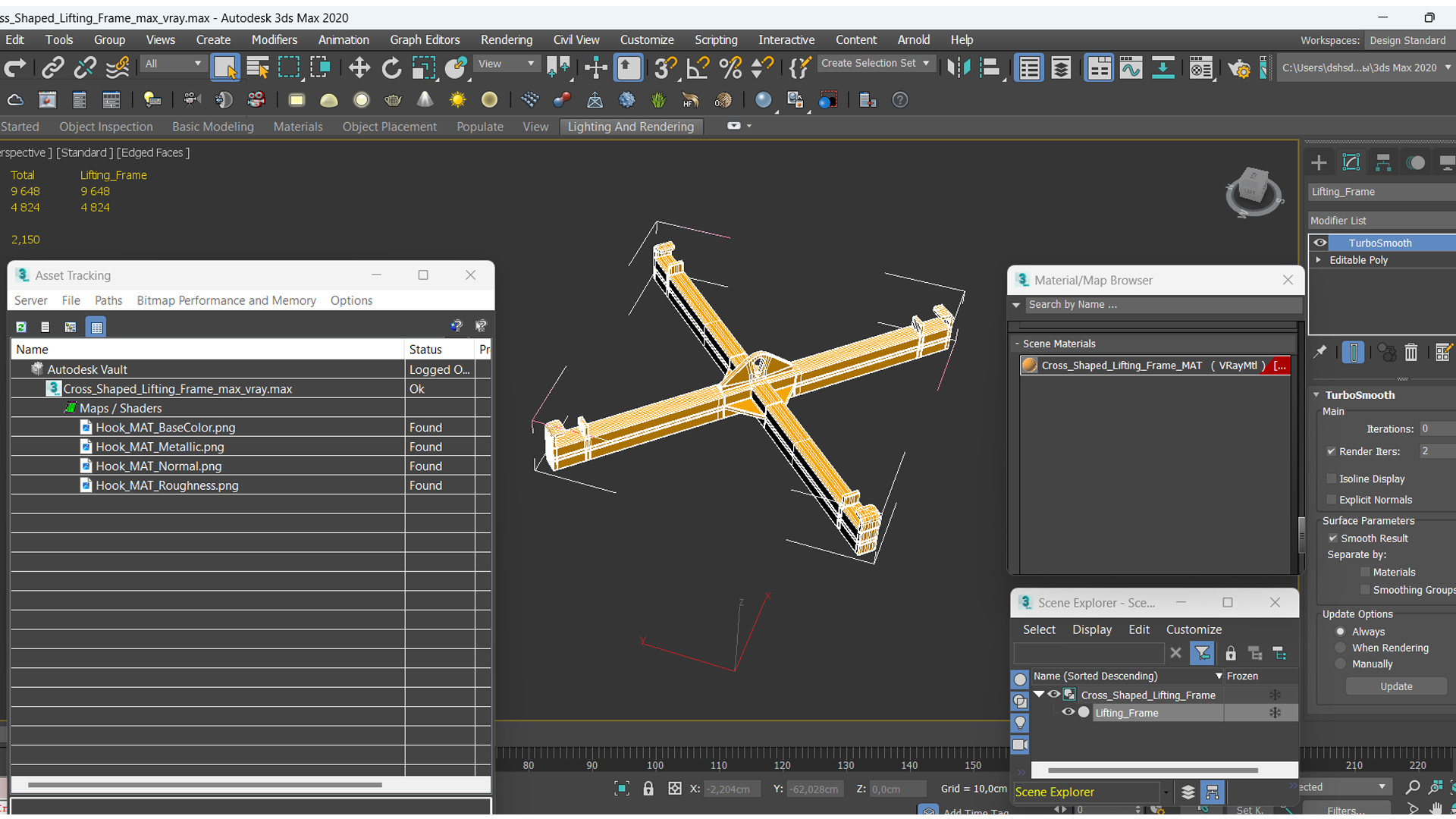The image size is (1456, 819).
Task: Sort by Name (Sorted Descending) header
Action: [x=1127, y=676]
